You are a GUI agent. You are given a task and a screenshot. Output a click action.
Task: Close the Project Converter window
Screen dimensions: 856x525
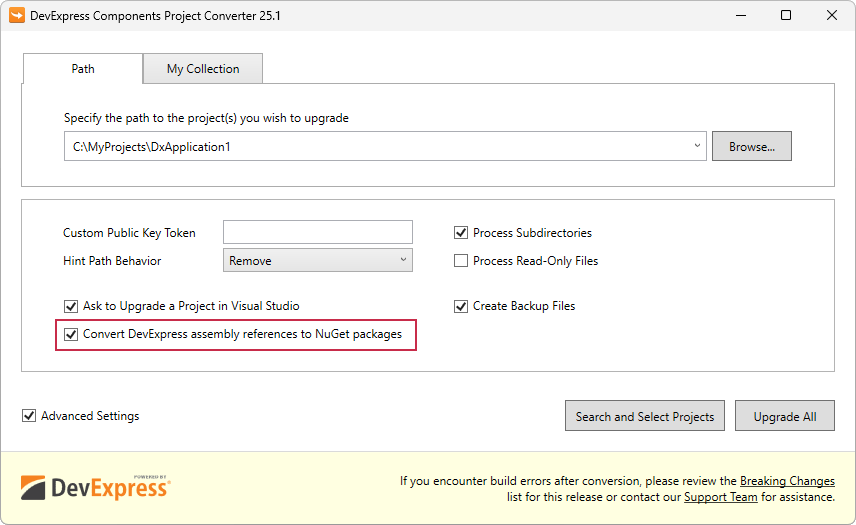click(832, 15)
